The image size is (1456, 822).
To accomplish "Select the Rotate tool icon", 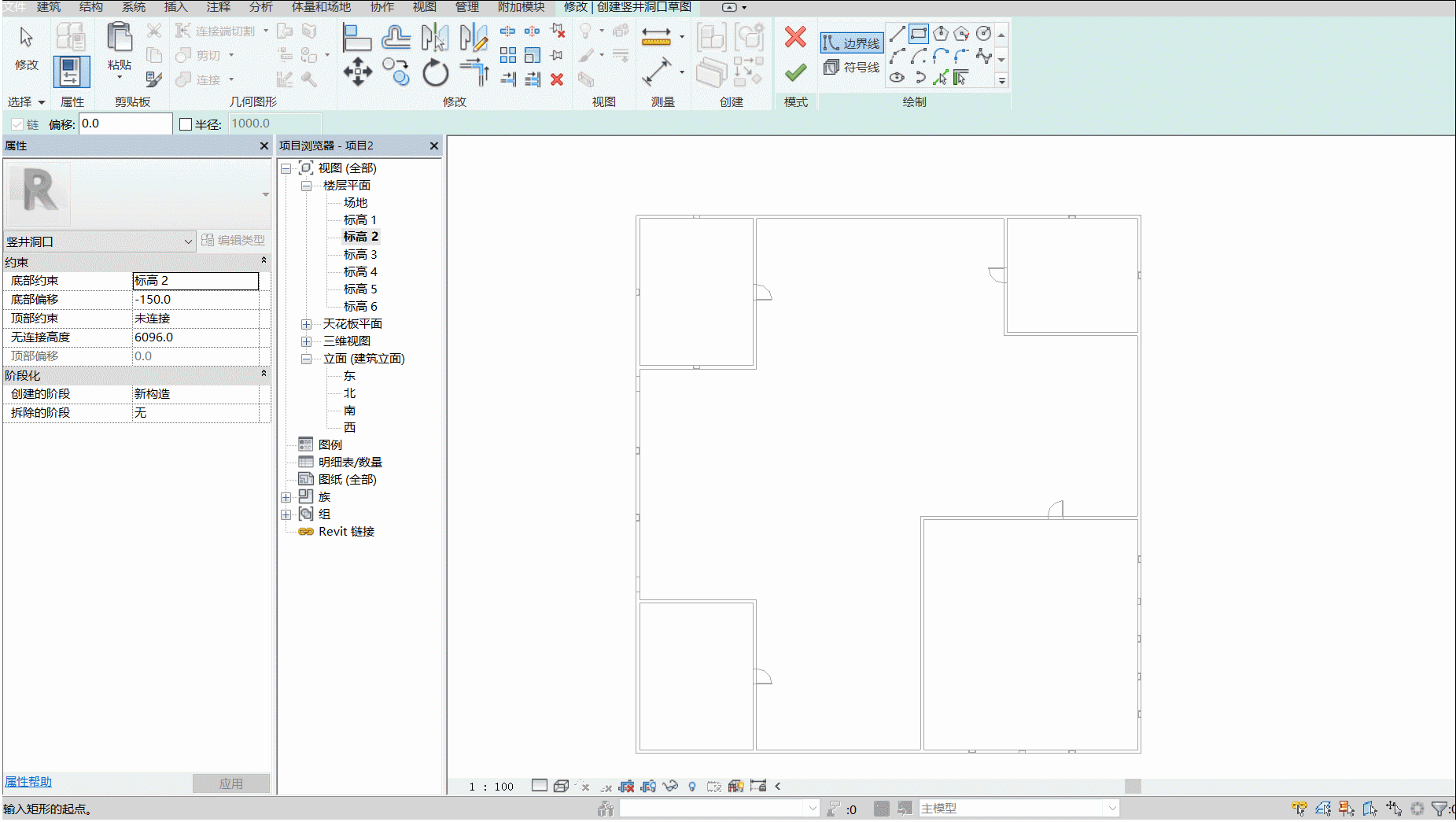I will coord(435,72).
